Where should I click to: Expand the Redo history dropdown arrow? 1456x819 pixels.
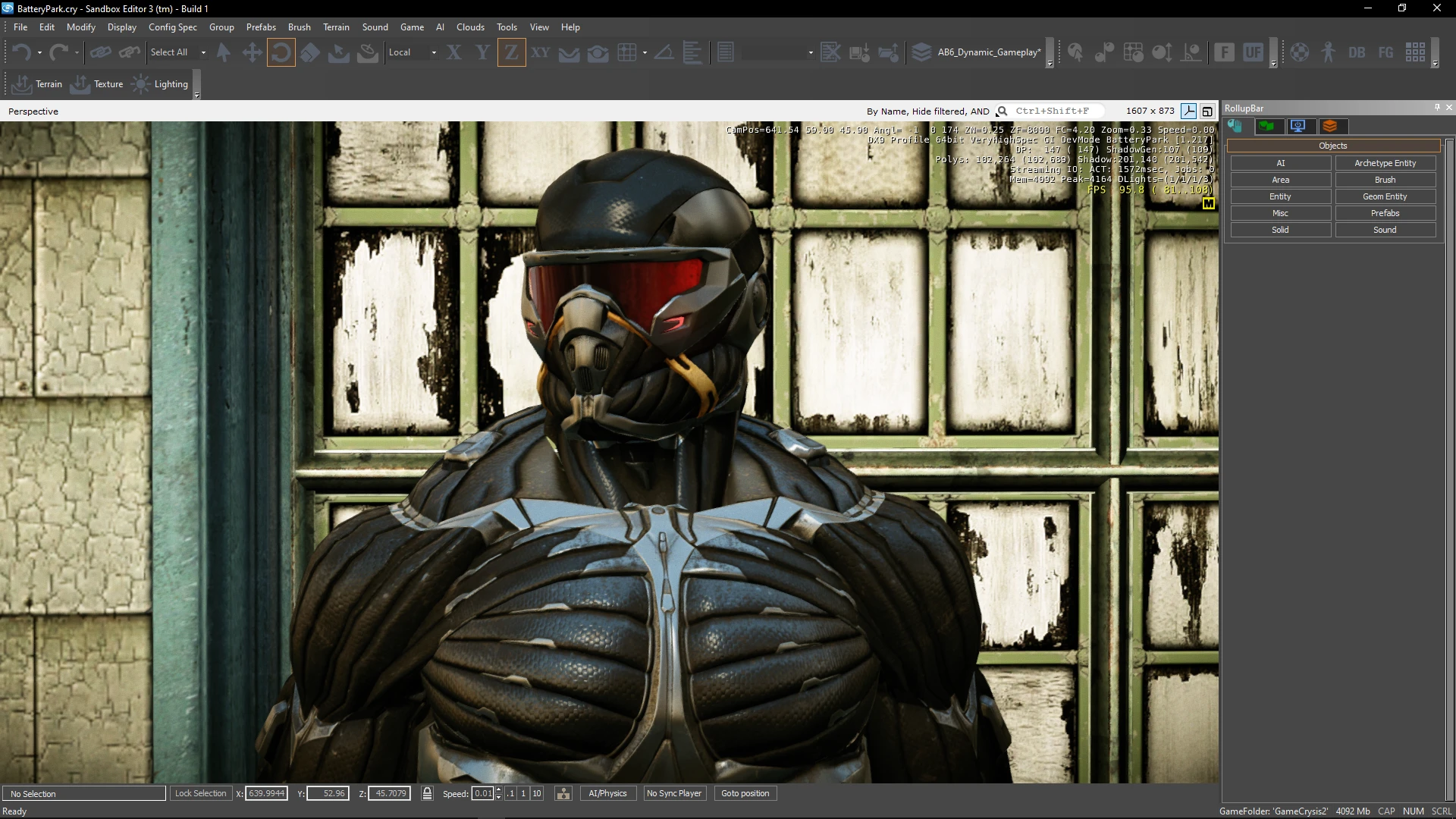coord(75,52)
